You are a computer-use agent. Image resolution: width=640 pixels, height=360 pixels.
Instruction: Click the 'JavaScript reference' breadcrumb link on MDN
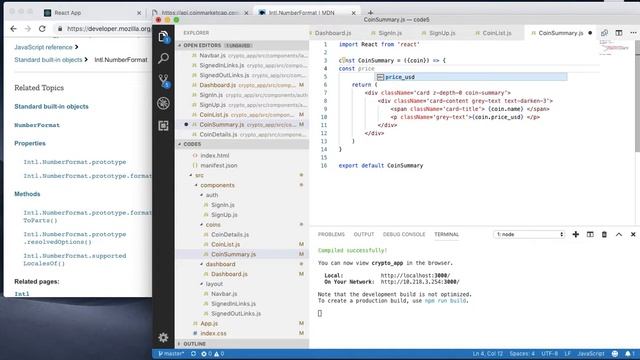tap(43, 47)
